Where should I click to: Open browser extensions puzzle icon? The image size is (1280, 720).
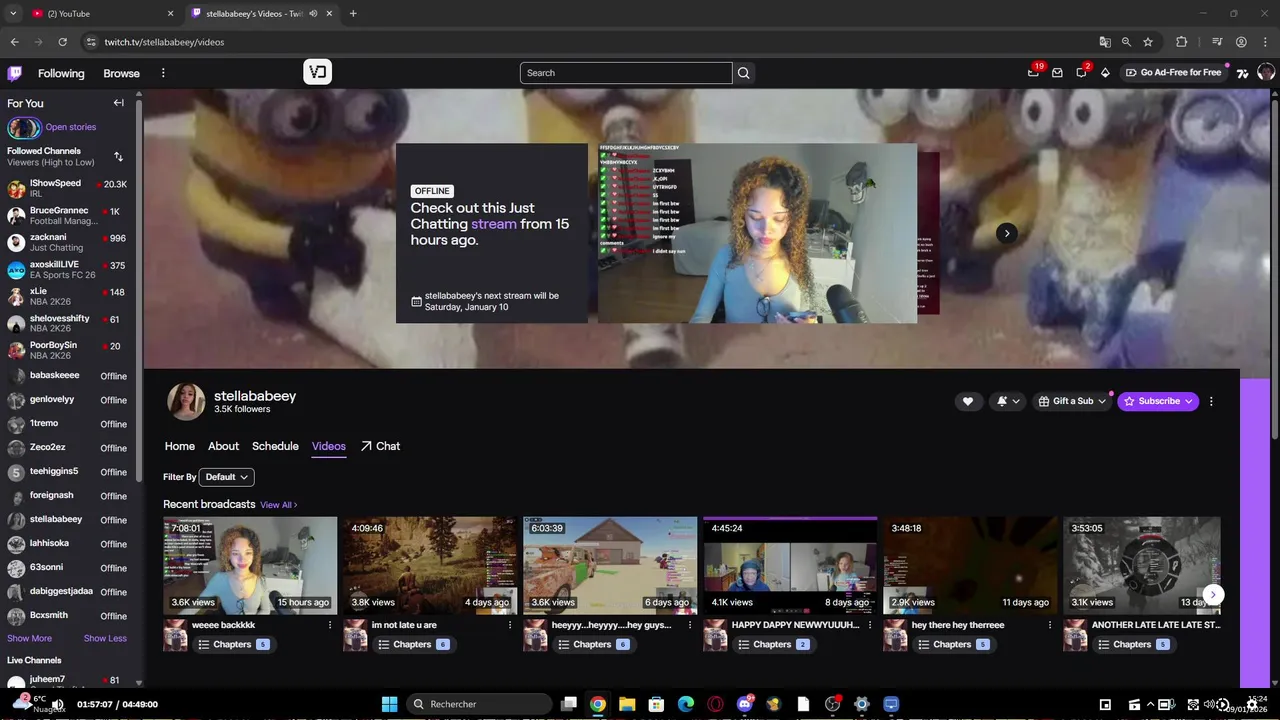1181,42
